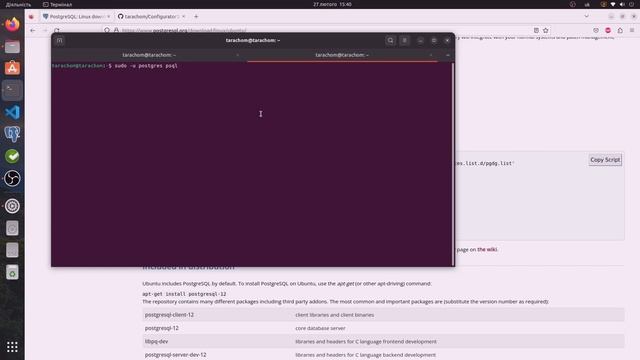640x360 pixels.
Task: Show applications grid in the dock
Action: tap(12, 347)
